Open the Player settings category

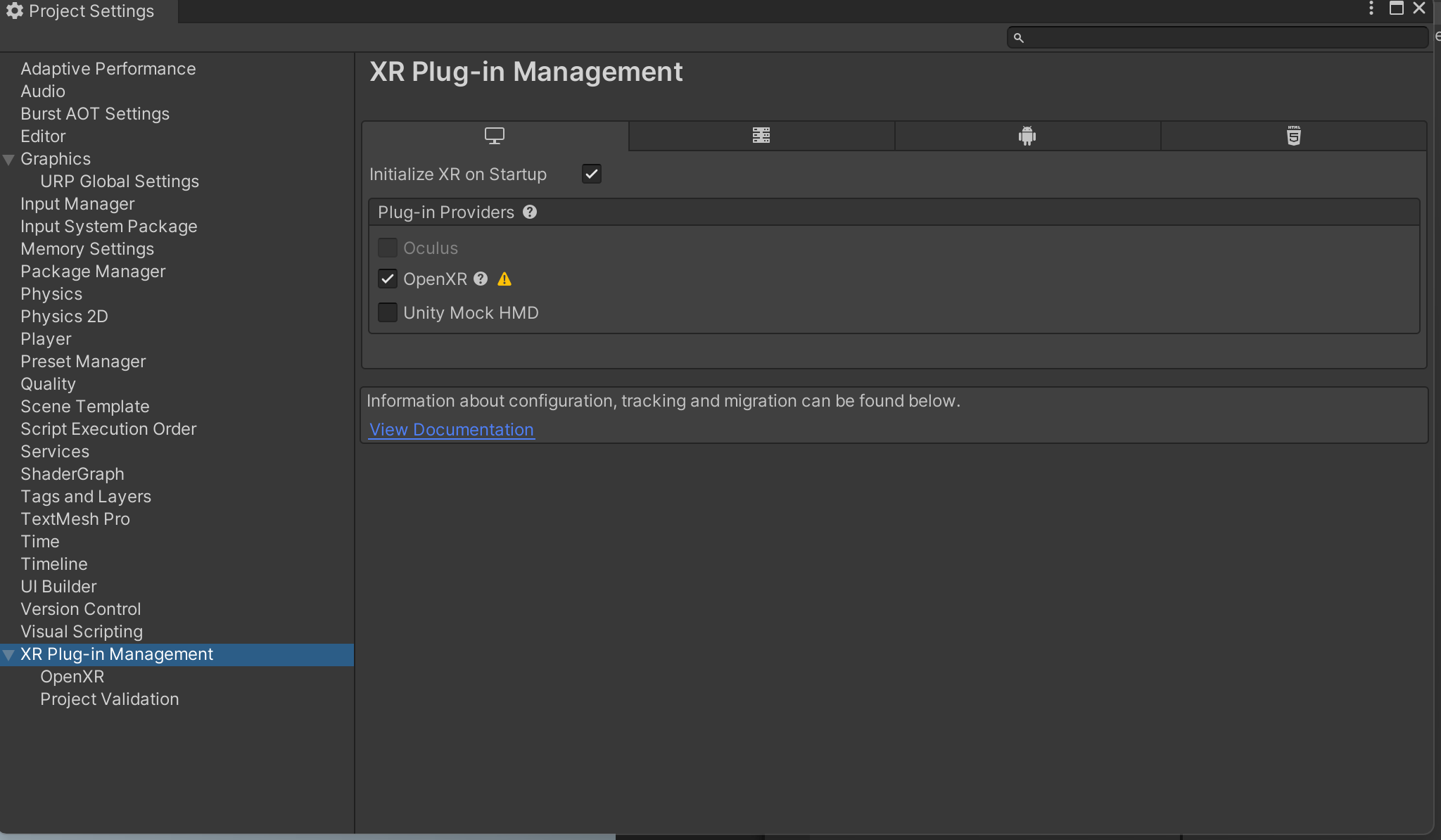pyautogui.click(x=46, y=339)
